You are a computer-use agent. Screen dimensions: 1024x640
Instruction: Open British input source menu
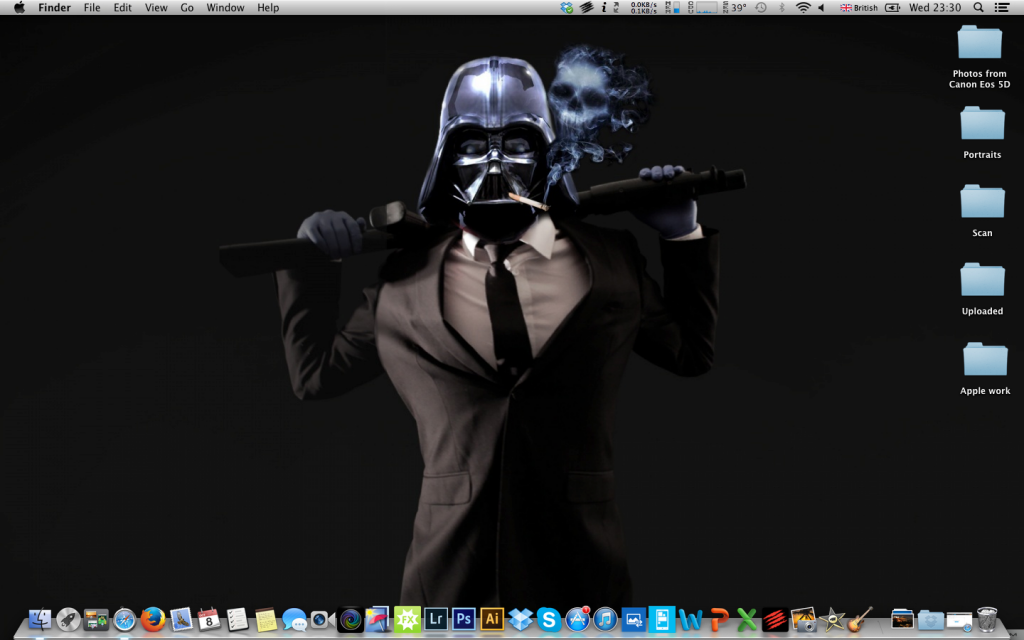point(859,8)
